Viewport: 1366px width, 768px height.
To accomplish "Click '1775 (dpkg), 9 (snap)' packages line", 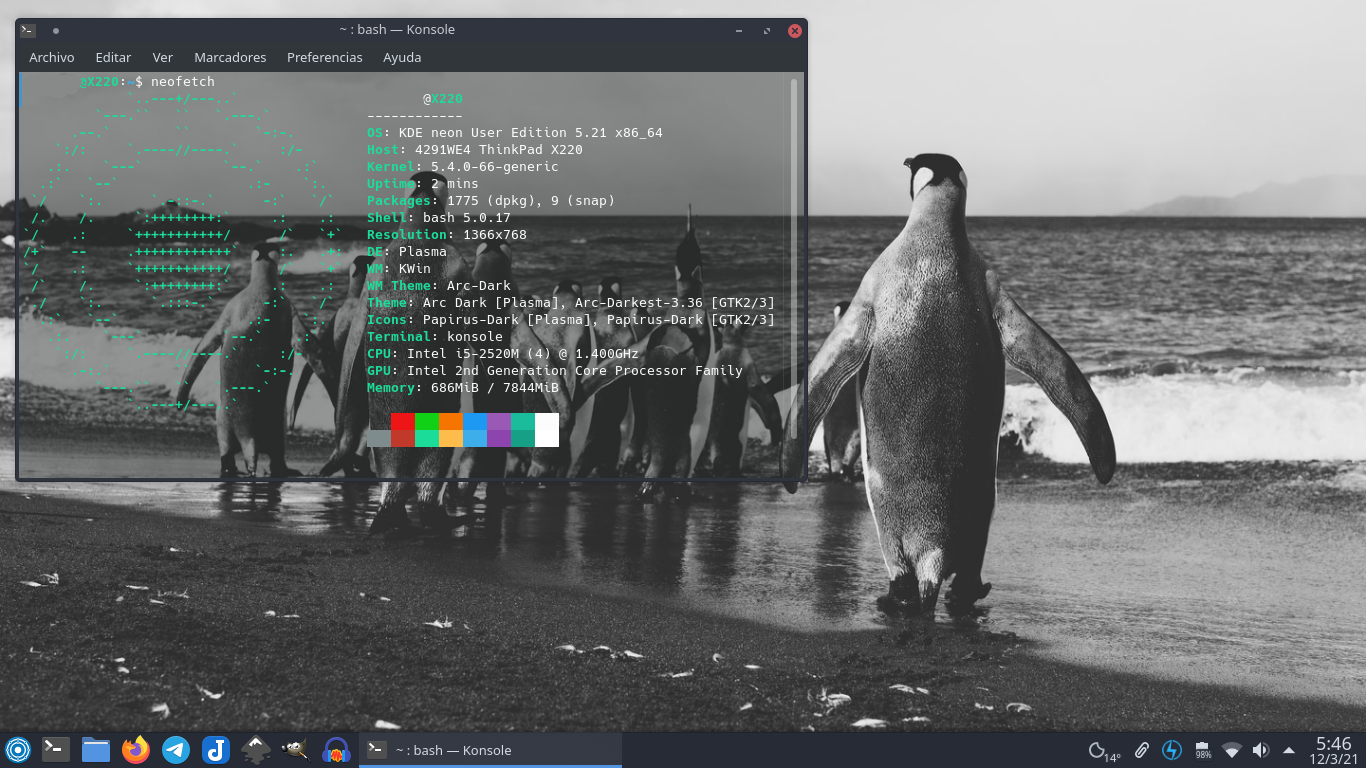I will (x=491, y=201).
